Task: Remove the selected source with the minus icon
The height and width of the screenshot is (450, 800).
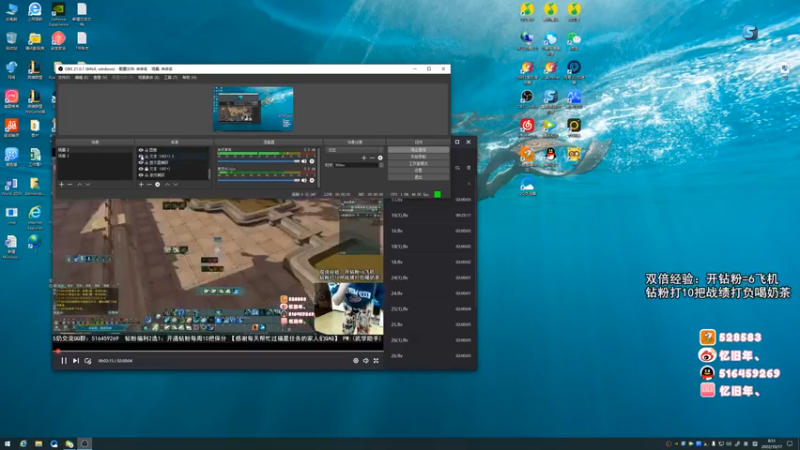Action: pos(149,185)
